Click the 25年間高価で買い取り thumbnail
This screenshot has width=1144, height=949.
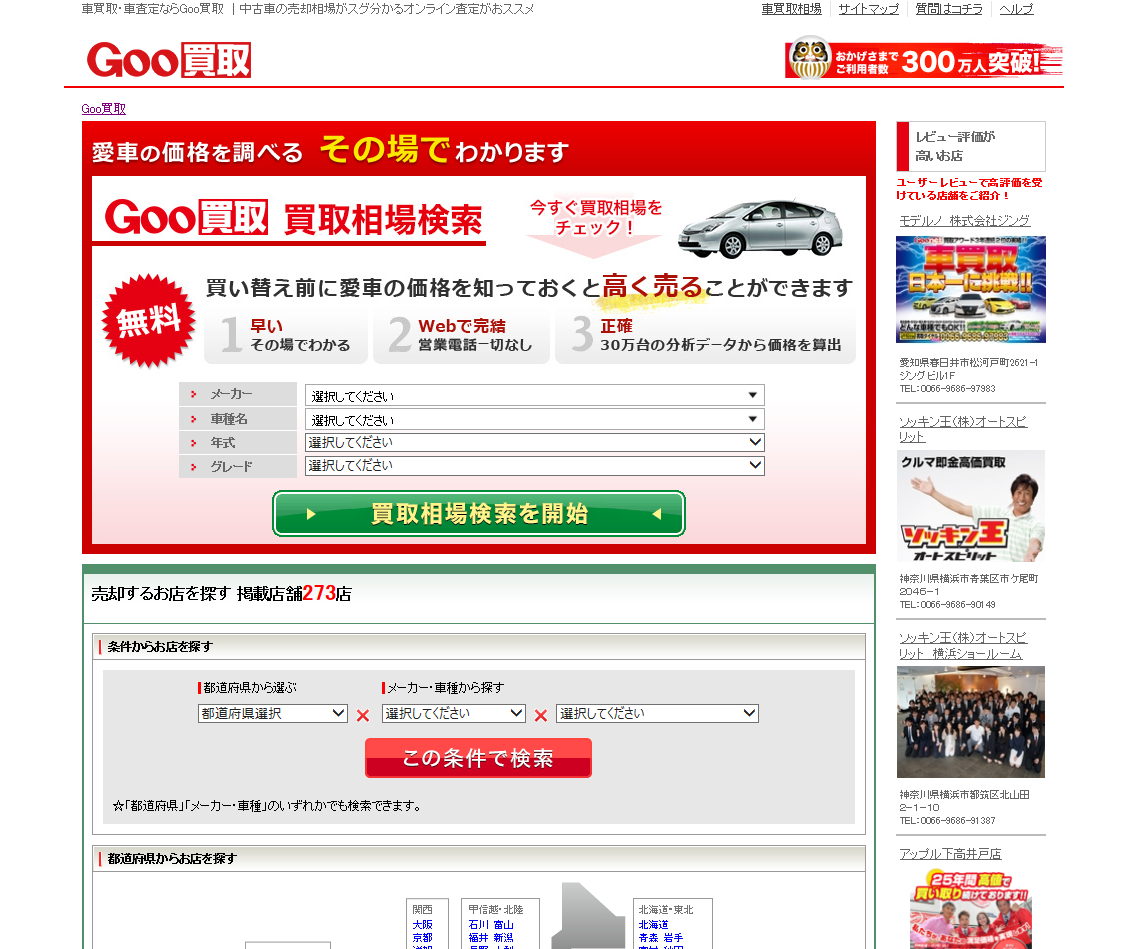click(971, 909)
